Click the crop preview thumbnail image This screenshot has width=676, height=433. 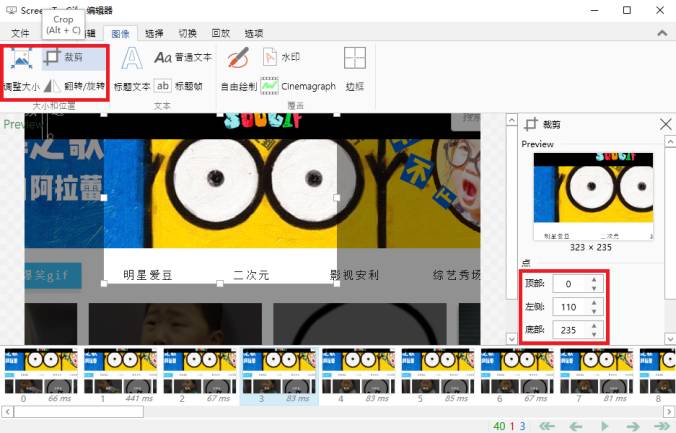click(593, 196)
